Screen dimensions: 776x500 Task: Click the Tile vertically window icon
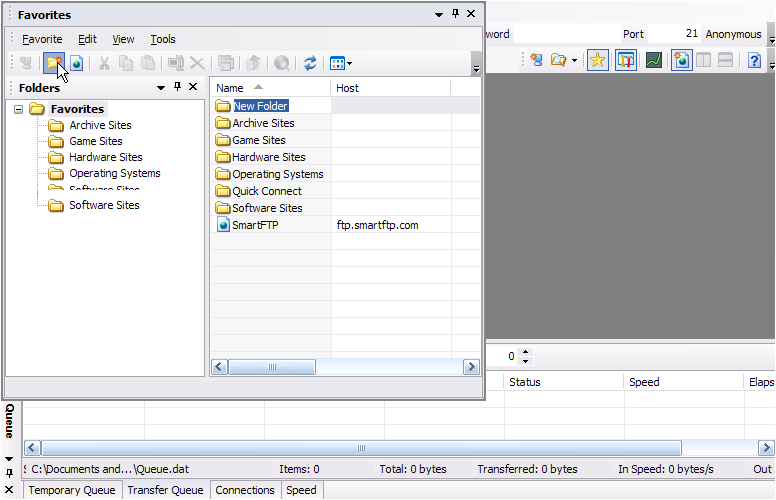(x=703, y=60)
